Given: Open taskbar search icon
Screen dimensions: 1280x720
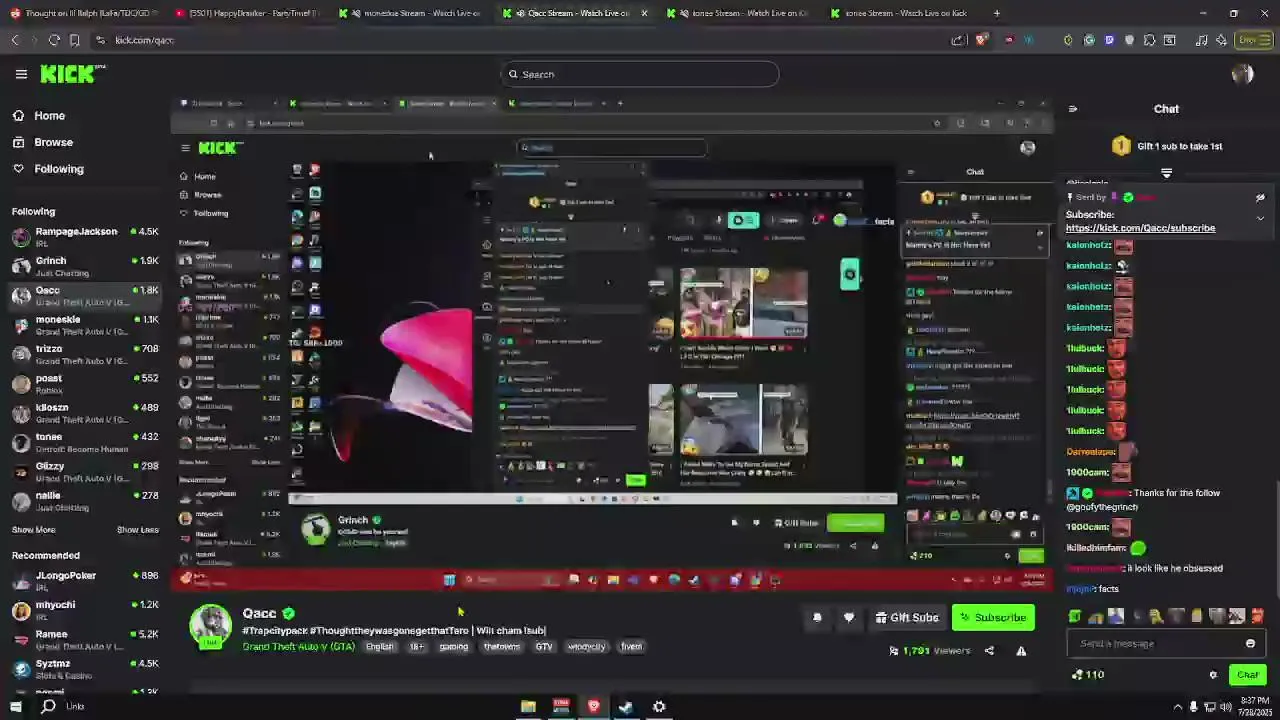Looking at the screenshot, I should coord(48,707).
